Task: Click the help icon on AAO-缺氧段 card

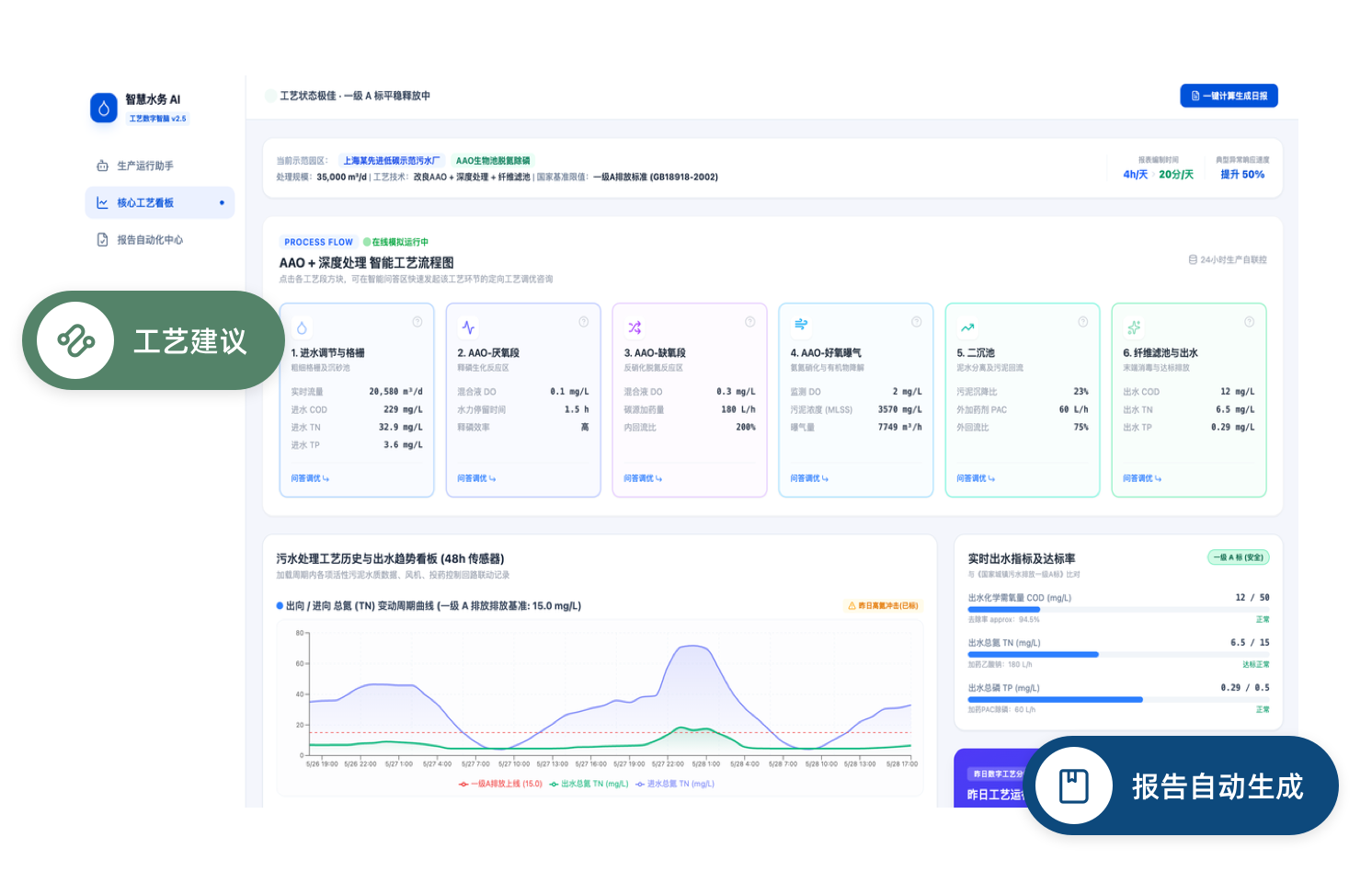Action: (x=750, y=322)
